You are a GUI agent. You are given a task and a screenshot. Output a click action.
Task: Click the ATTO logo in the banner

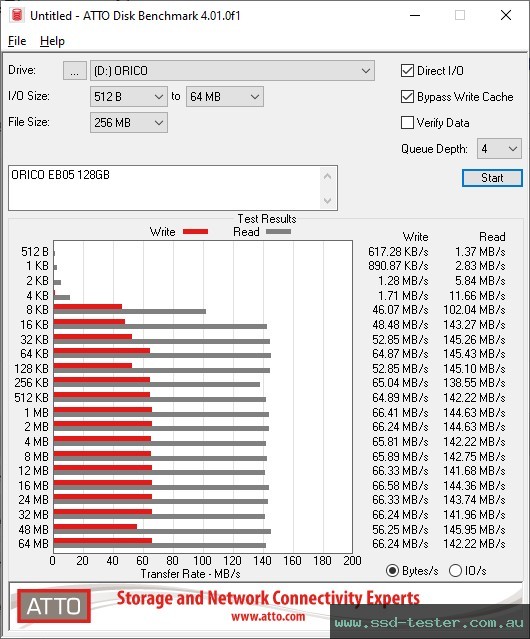click(54, 606)
